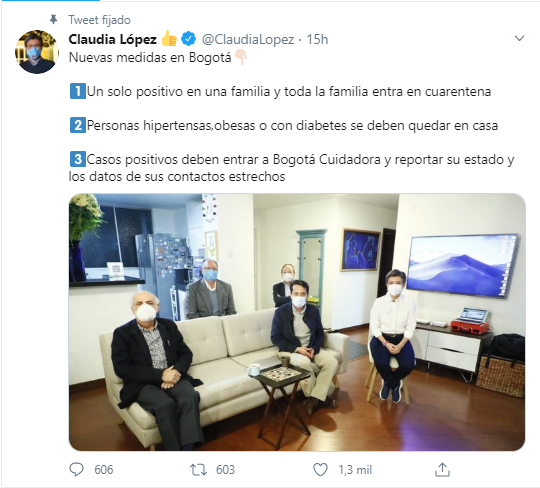540x488 pixels.
Task: Click the 603 retweets count
Action: pyautogui.click(x=226, y=470)
